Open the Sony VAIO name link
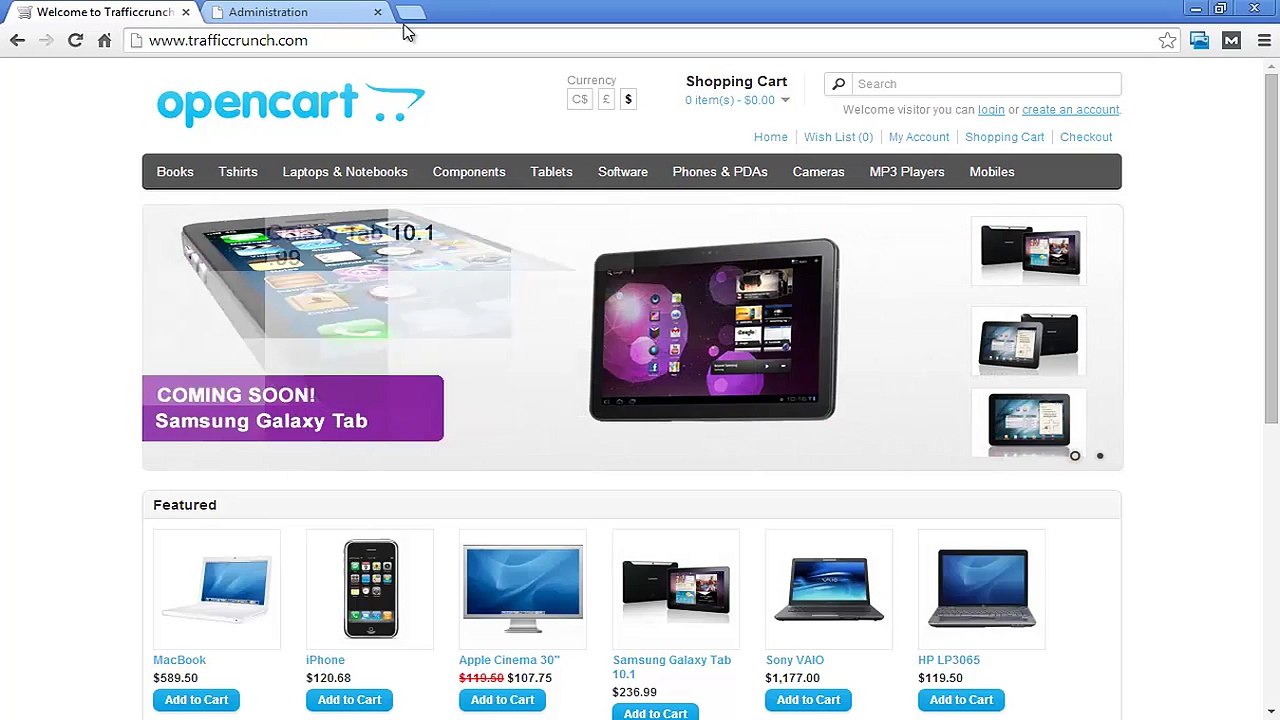 [x=795, y=660]
